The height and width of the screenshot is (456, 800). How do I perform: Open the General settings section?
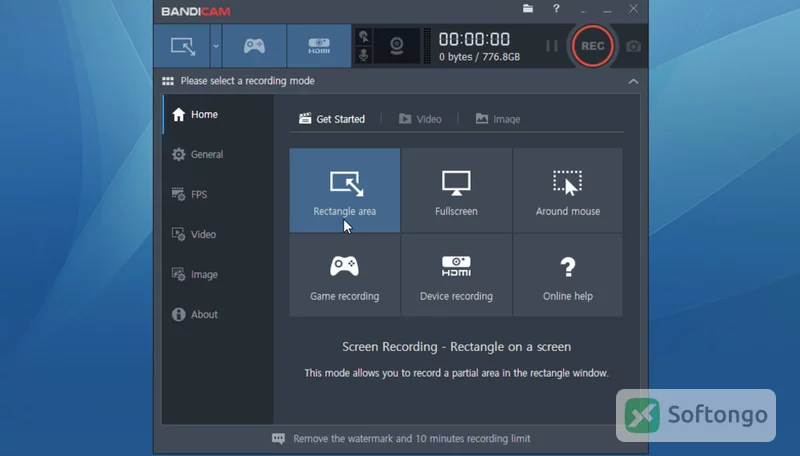pos(218,154)
